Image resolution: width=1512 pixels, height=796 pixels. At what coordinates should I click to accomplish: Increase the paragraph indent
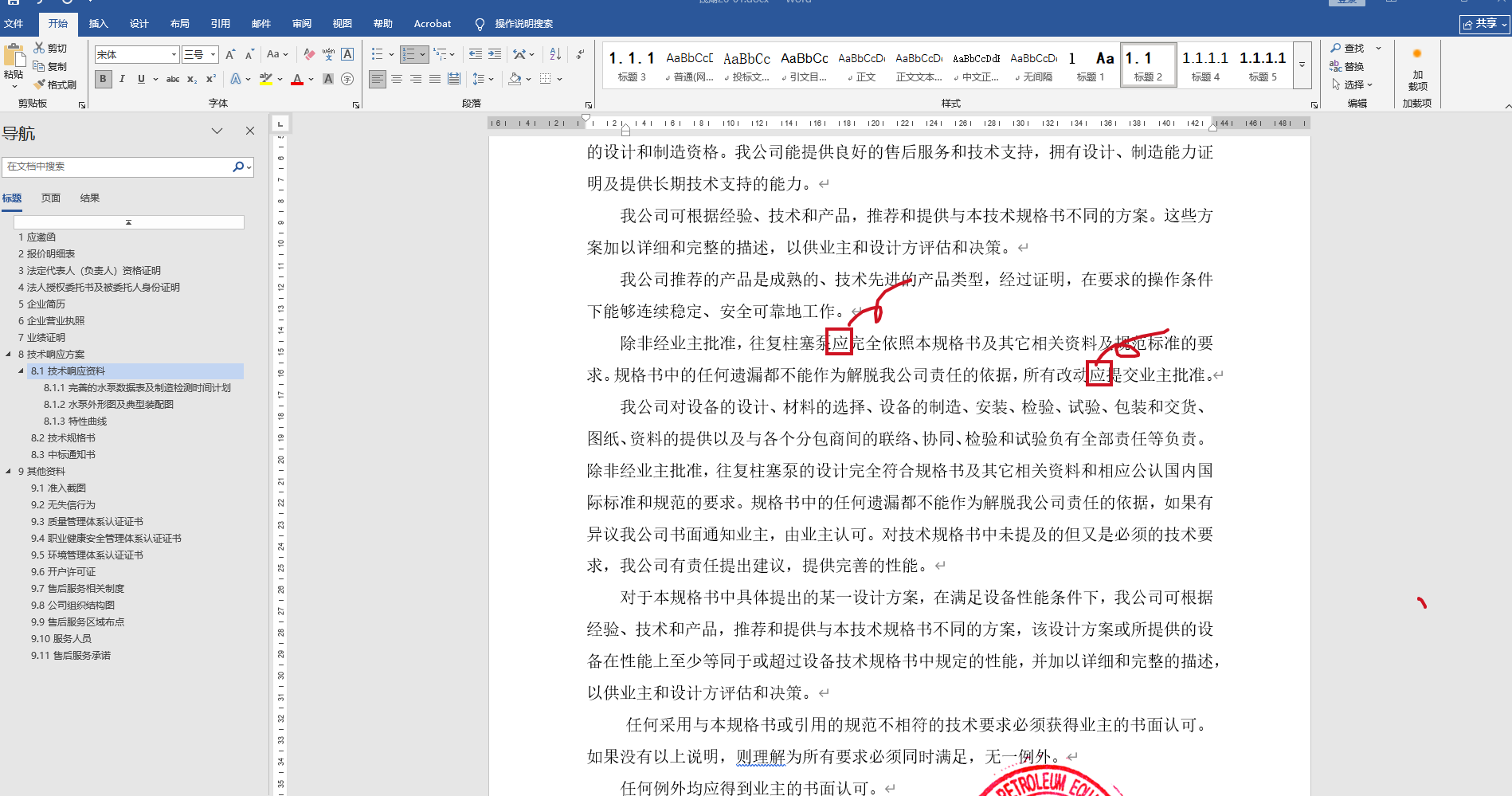click(495, 54)
